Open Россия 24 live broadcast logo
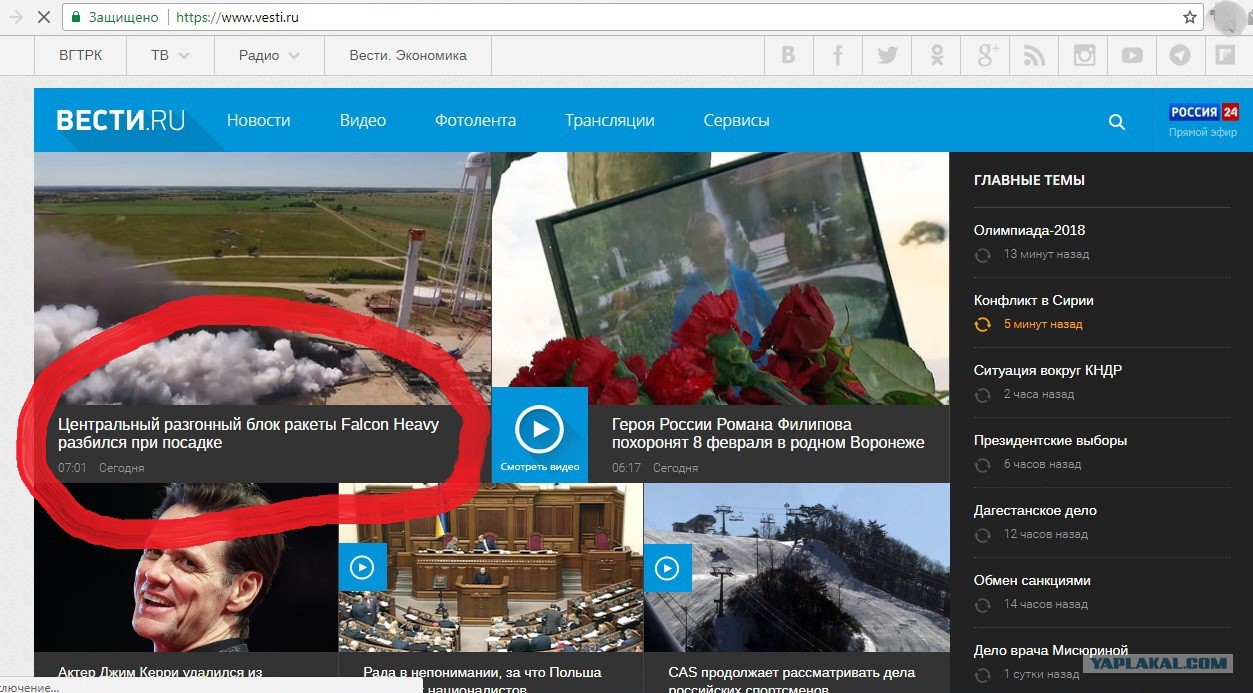This screenshot has height=693, width=1253. (x=1204, y=112)
